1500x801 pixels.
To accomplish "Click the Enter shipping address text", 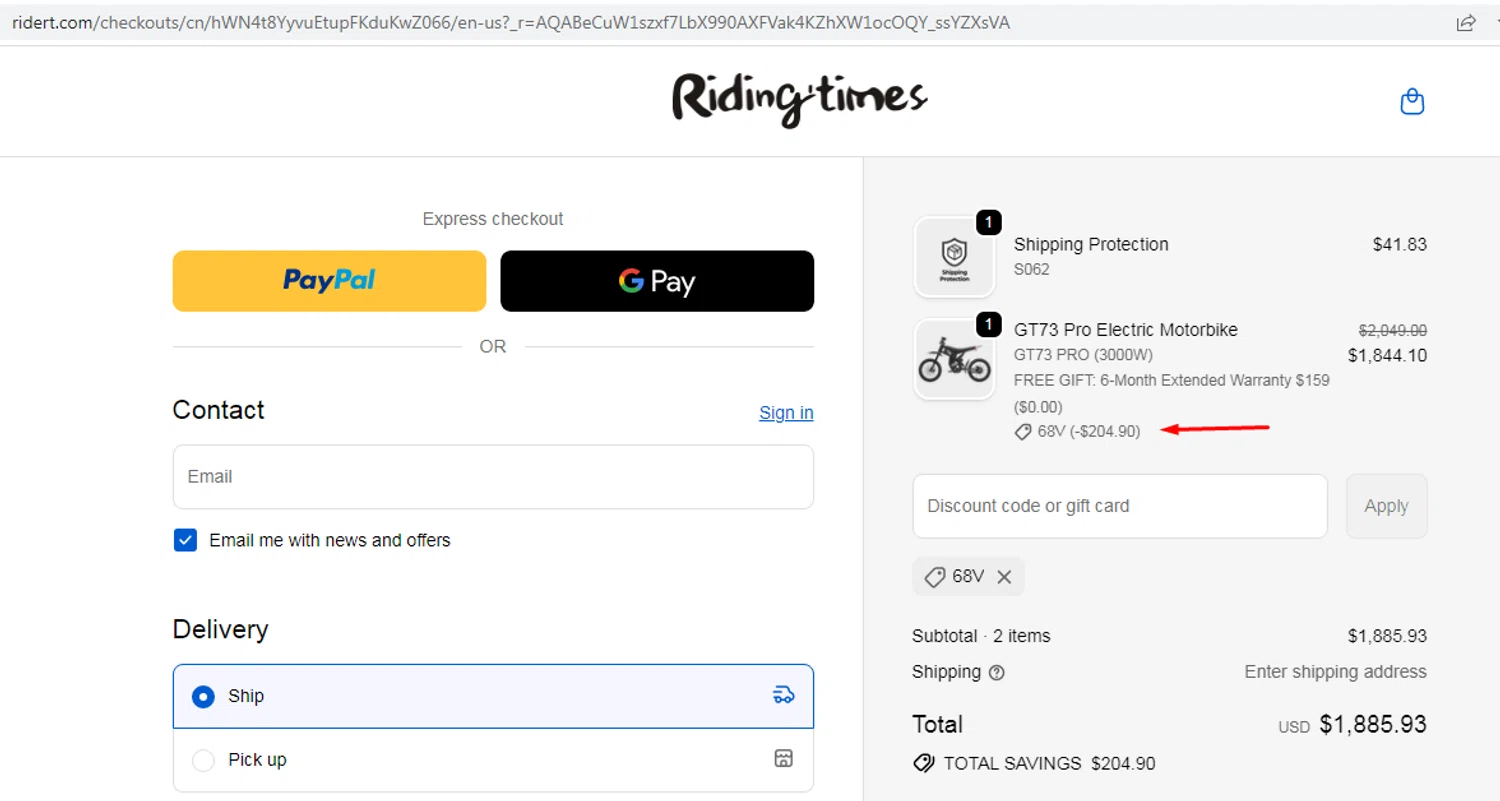I will pyautogui.click(x=1335, y=672).
